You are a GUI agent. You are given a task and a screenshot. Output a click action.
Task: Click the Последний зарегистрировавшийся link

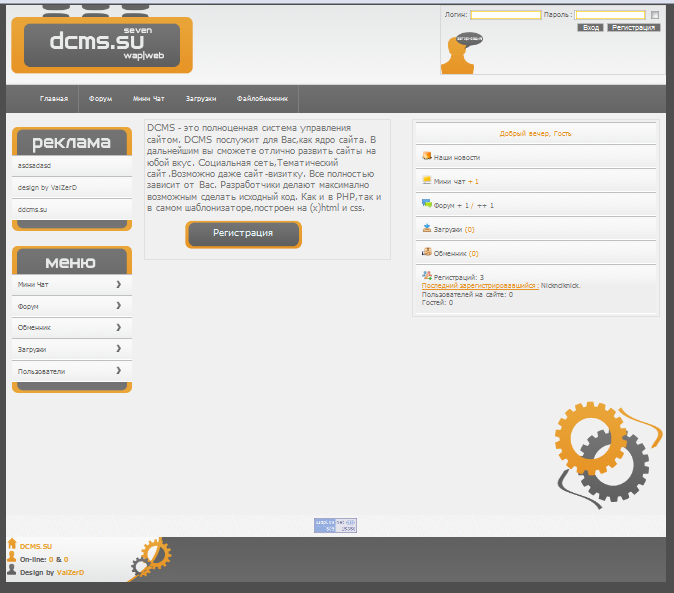[x=480, y=286]
